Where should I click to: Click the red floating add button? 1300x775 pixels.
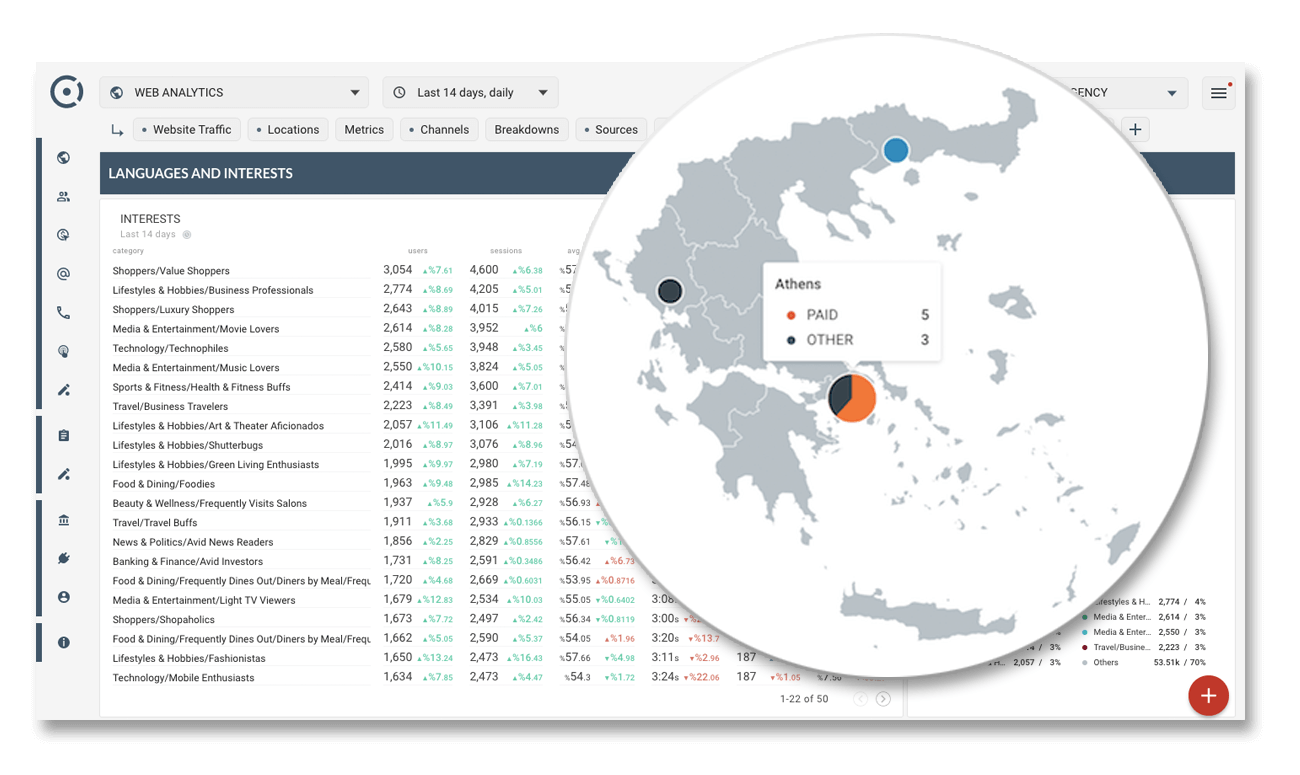pos(1208,696)
